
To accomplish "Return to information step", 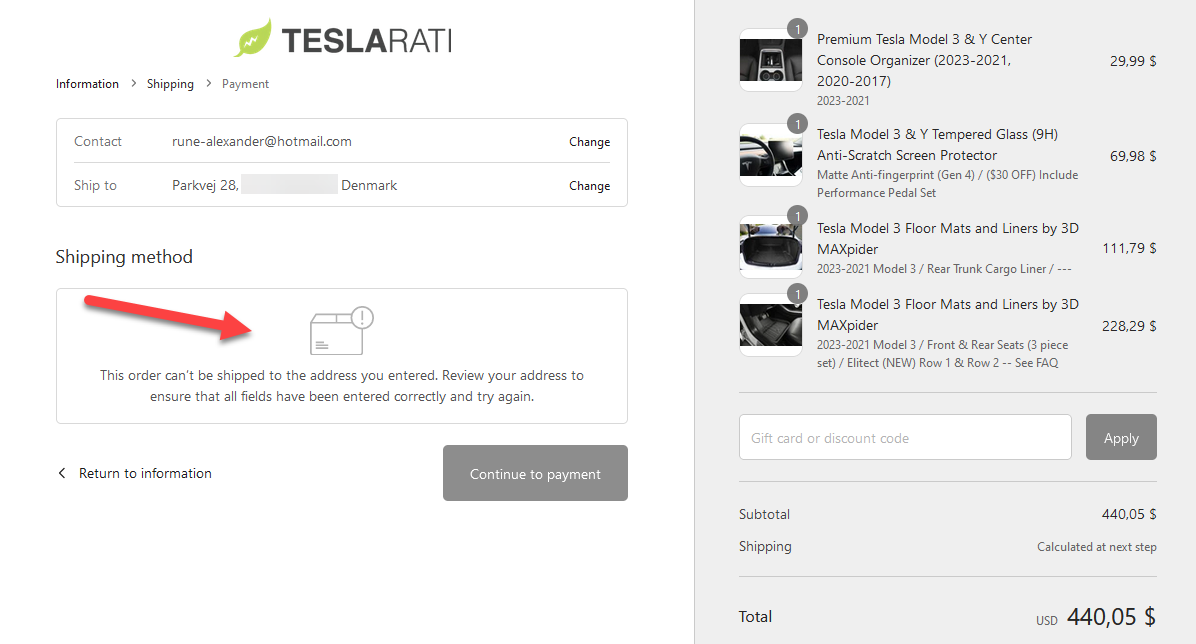I will (145, 473).
